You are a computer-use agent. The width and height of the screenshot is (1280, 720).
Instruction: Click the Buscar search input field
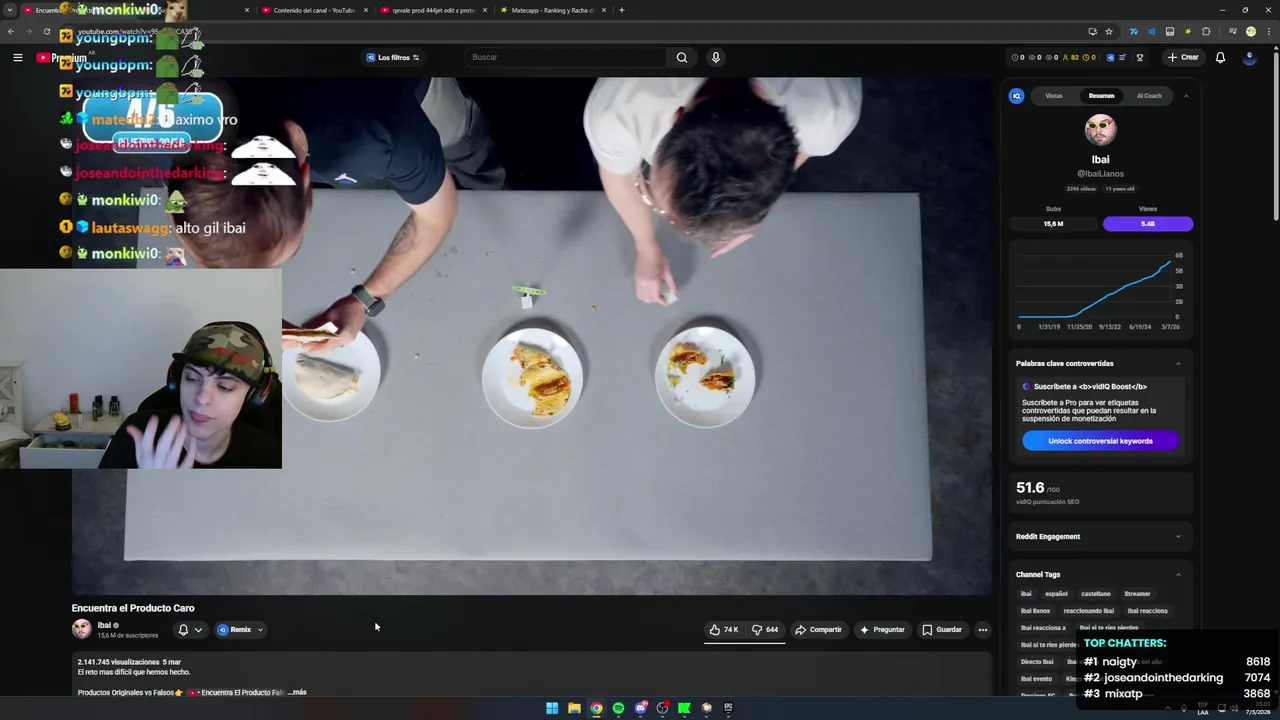click(565, 57)
